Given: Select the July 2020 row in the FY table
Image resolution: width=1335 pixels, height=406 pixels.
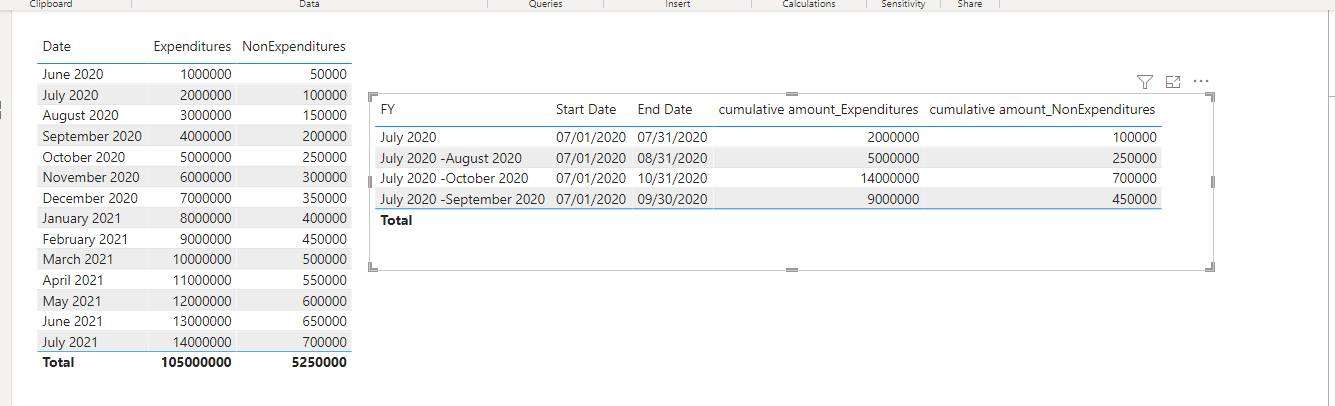Looking at the screenshot, I should 768,138.
